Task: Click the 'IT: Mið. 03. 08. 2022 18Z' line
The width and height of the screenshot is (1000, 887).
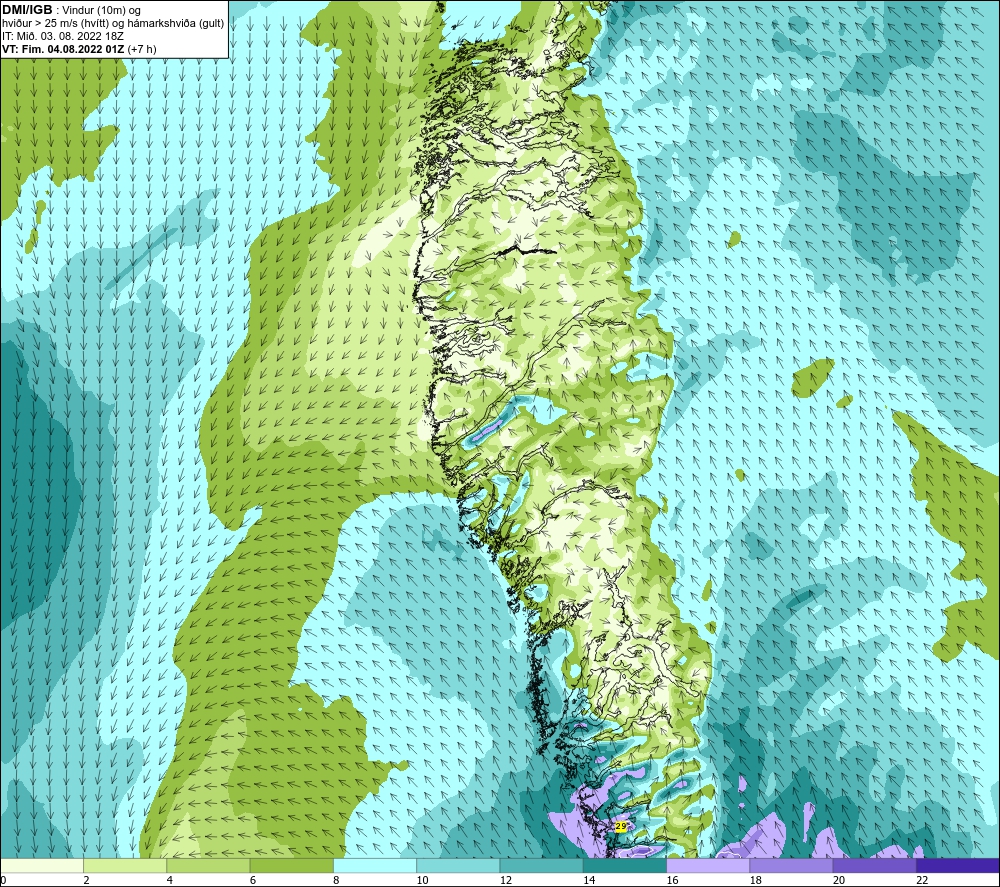Action: coord(62,36)
